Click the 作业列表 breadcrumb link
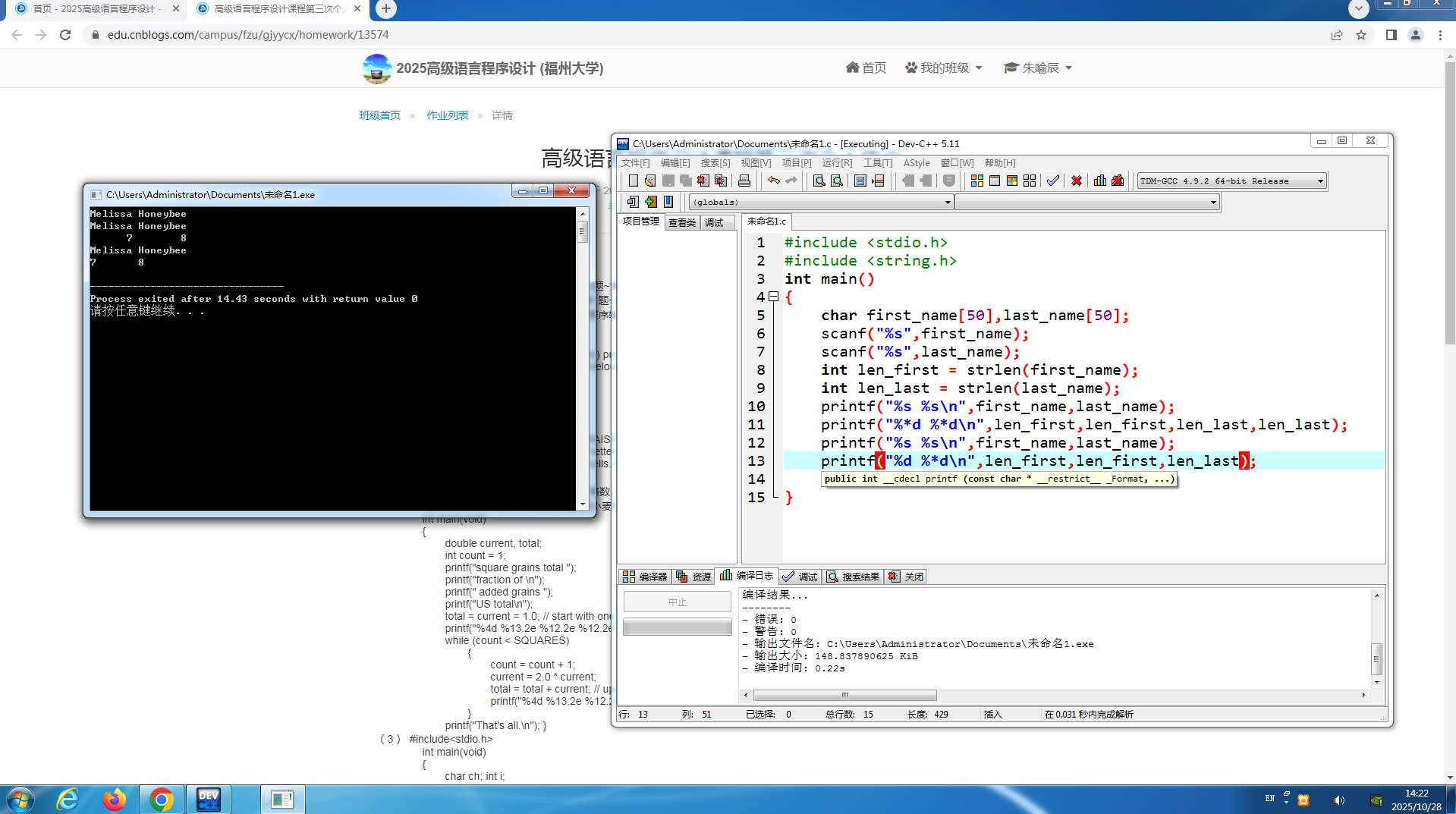This screenshot has width=1456, height=814. pos(448,115)
